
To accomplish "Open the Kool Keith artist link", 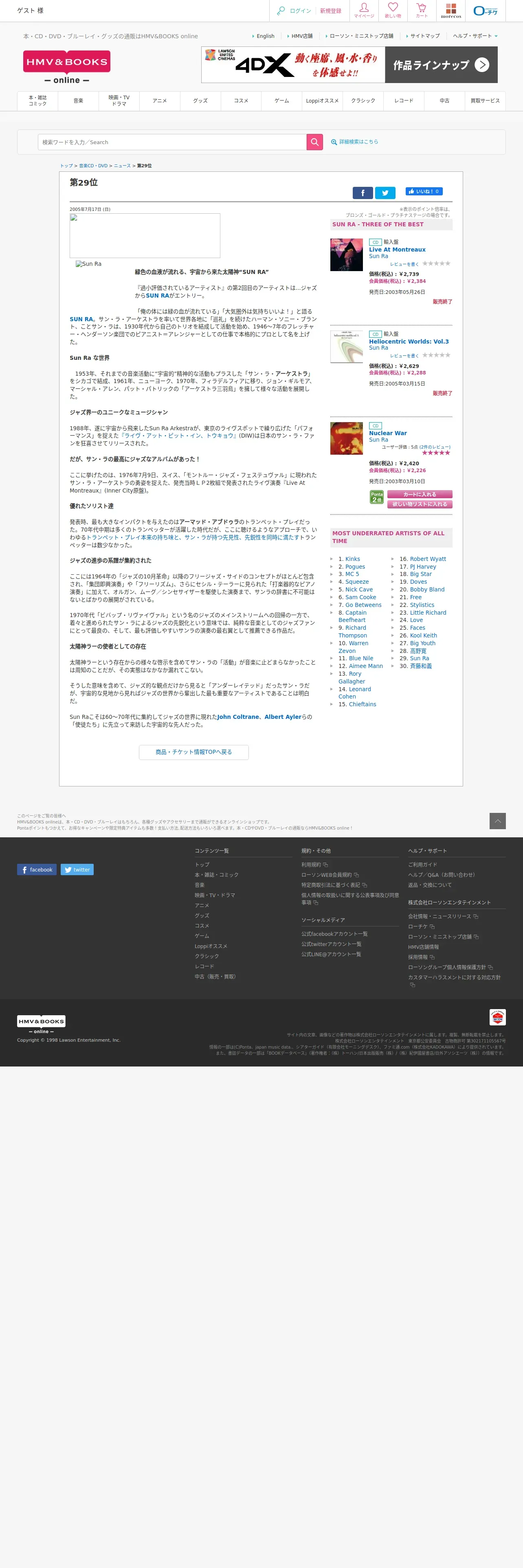I will point(423,635).
